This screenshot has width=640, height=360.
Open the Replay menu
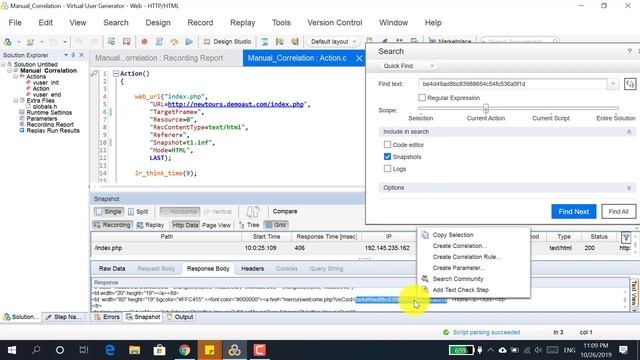click(242, 23)
